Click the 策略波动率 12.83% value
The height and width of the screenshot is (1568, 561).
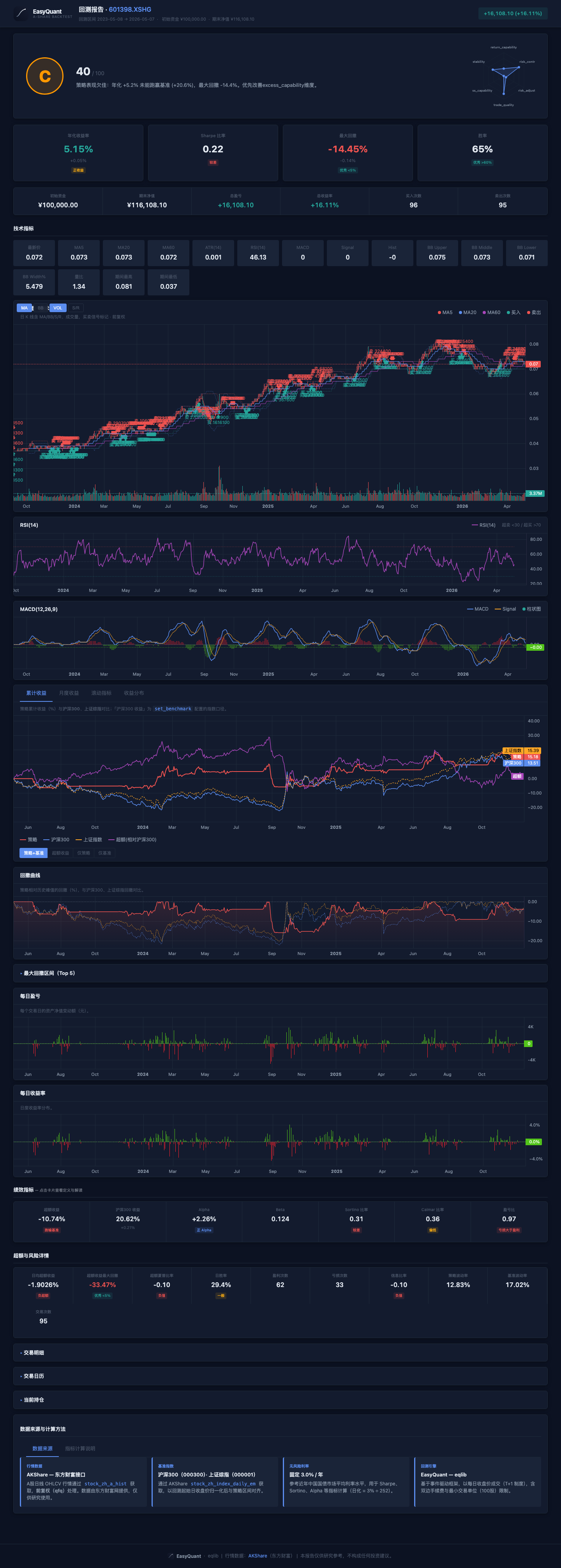458,1285
